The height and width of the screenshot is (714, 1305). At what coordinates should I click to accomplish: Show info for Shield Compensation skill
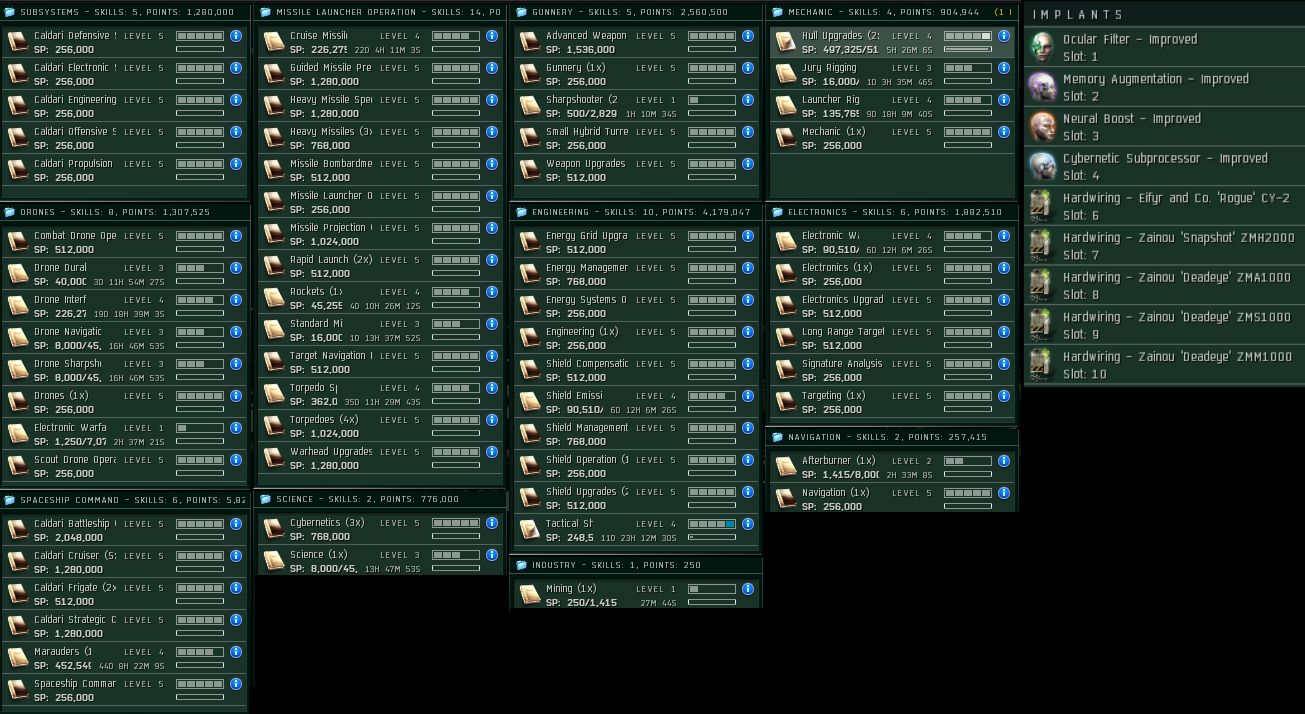[748, 364]
